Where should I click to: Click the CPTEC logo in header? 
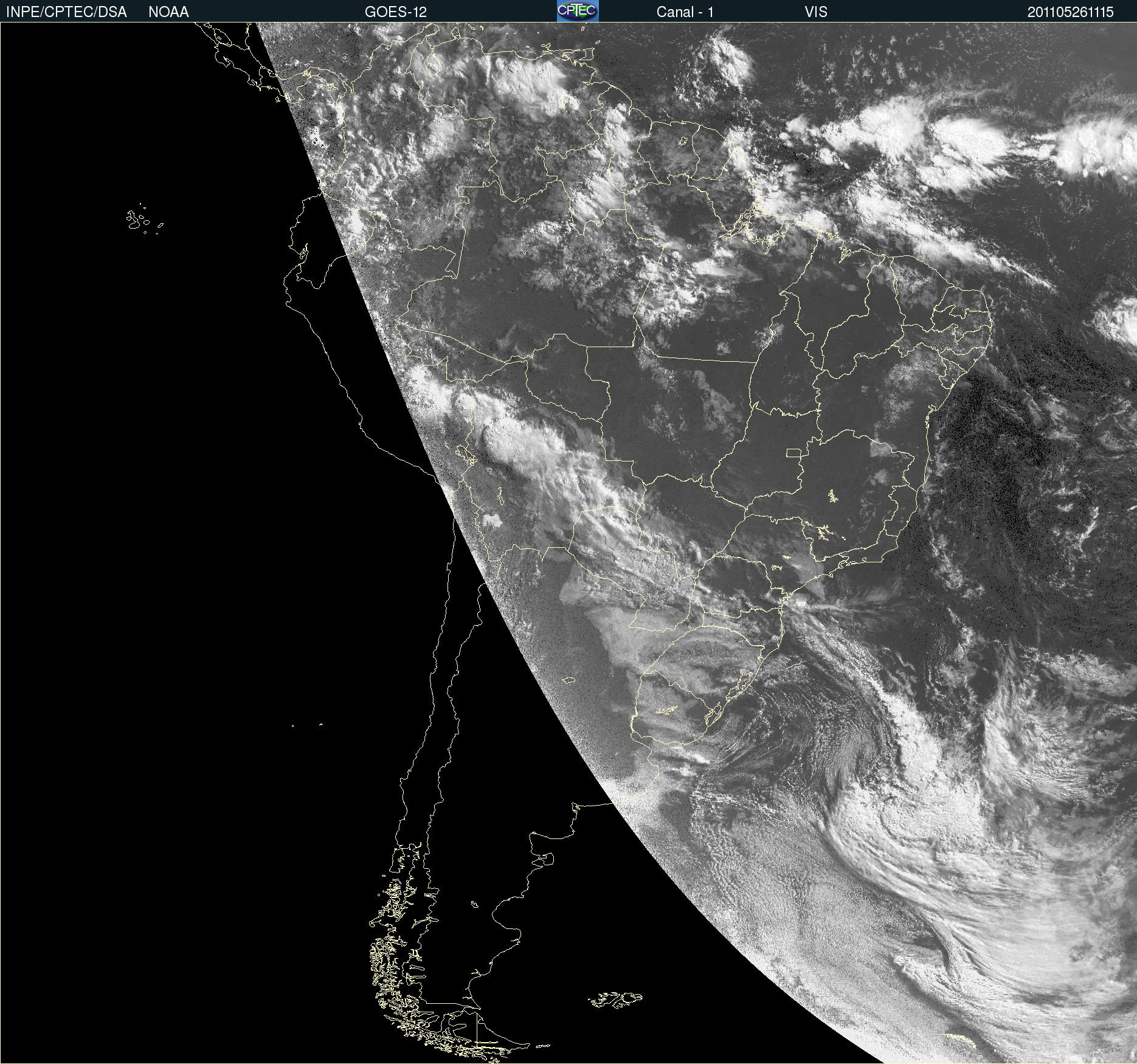coord(578,11)
